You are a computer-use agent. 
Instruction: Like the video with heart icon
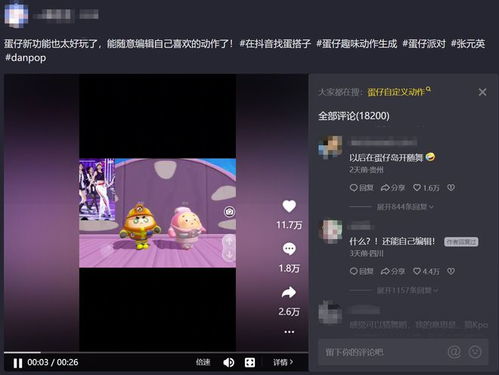tap(289, 206)
